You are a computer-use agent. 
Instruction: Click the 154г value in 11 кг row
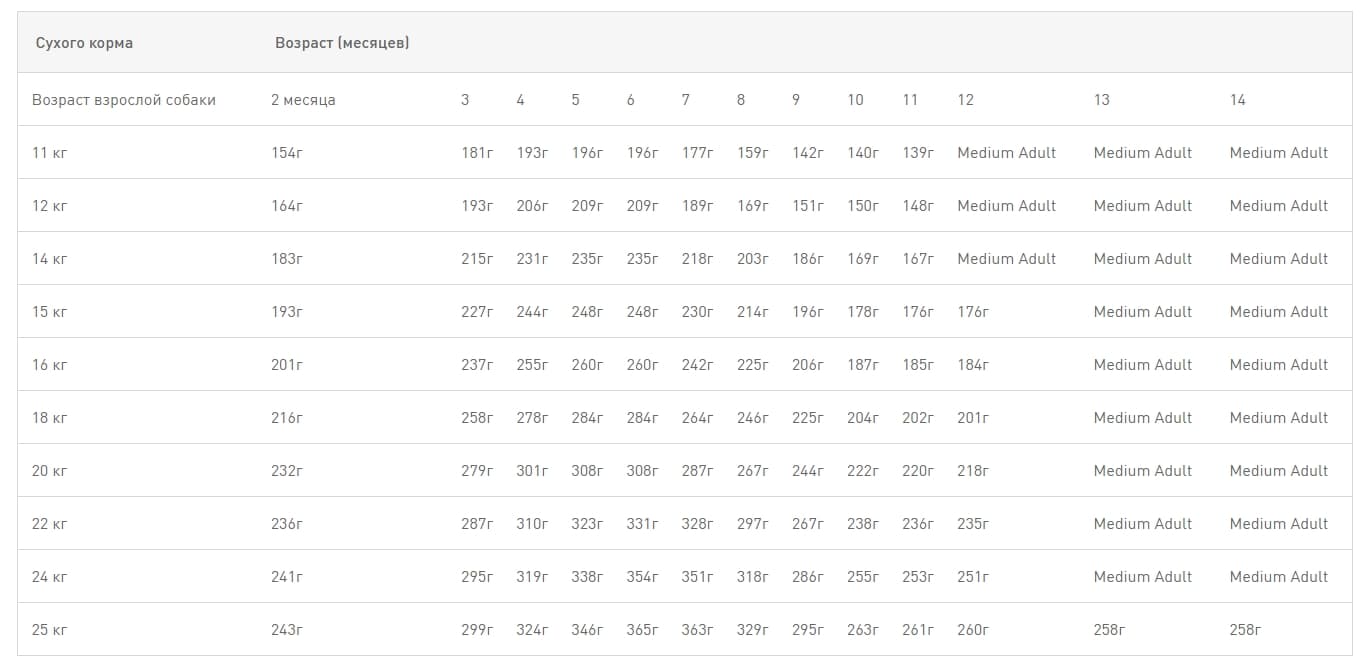pyautogui.click(x=287, y=153)
